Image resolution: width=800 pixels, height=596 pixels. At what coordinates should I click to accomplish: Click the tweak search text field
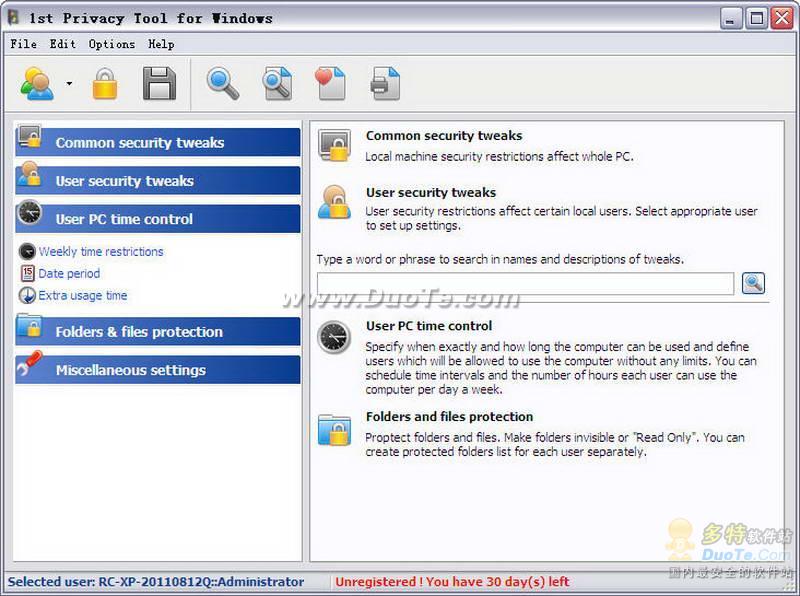pyautogui.click(x=526, y=283)
